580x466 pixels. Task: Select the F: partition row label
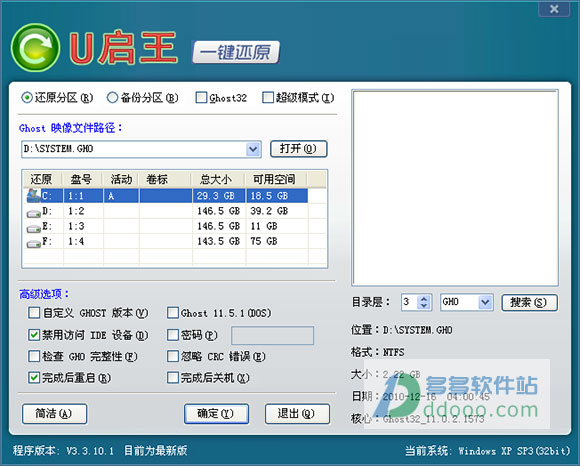(47, 242)
